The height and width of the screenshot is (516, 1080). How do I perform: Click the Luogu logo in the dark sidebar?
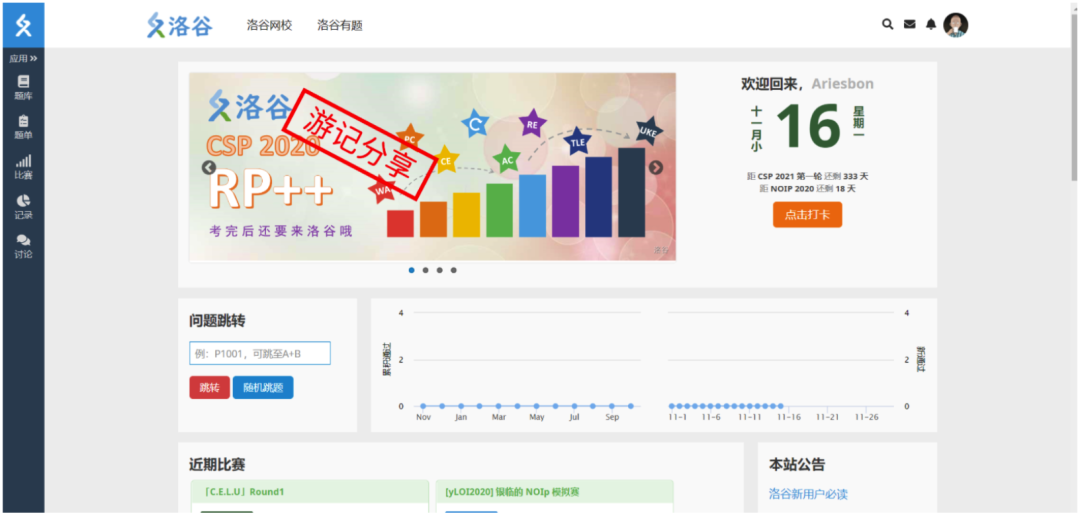[23, 25]
